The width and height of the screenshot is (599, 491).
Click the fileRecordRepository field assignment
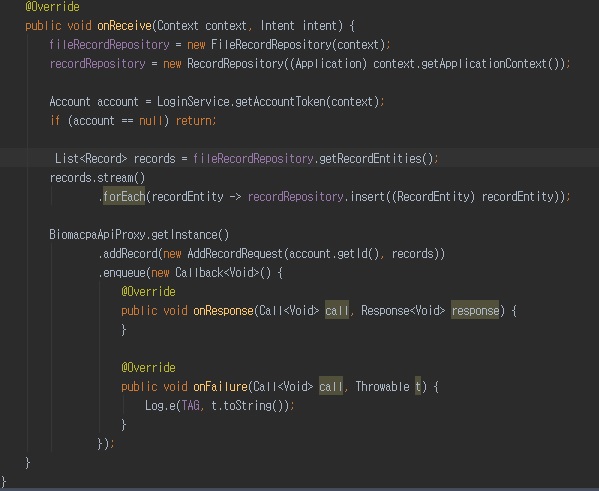109,45
